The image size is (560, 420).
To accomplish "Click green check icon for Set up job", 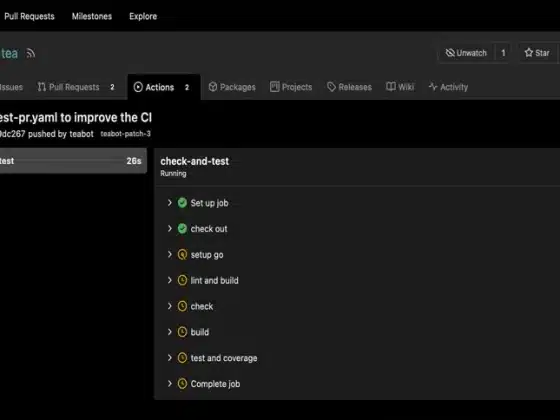I will pos(182,203).
